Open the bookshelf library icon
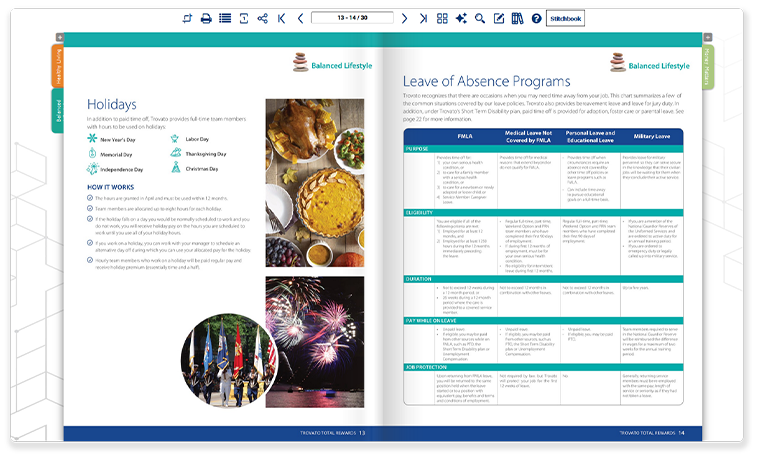Viewport: 761px width, 462px height. pyautogui.click(x=517, y=18)
